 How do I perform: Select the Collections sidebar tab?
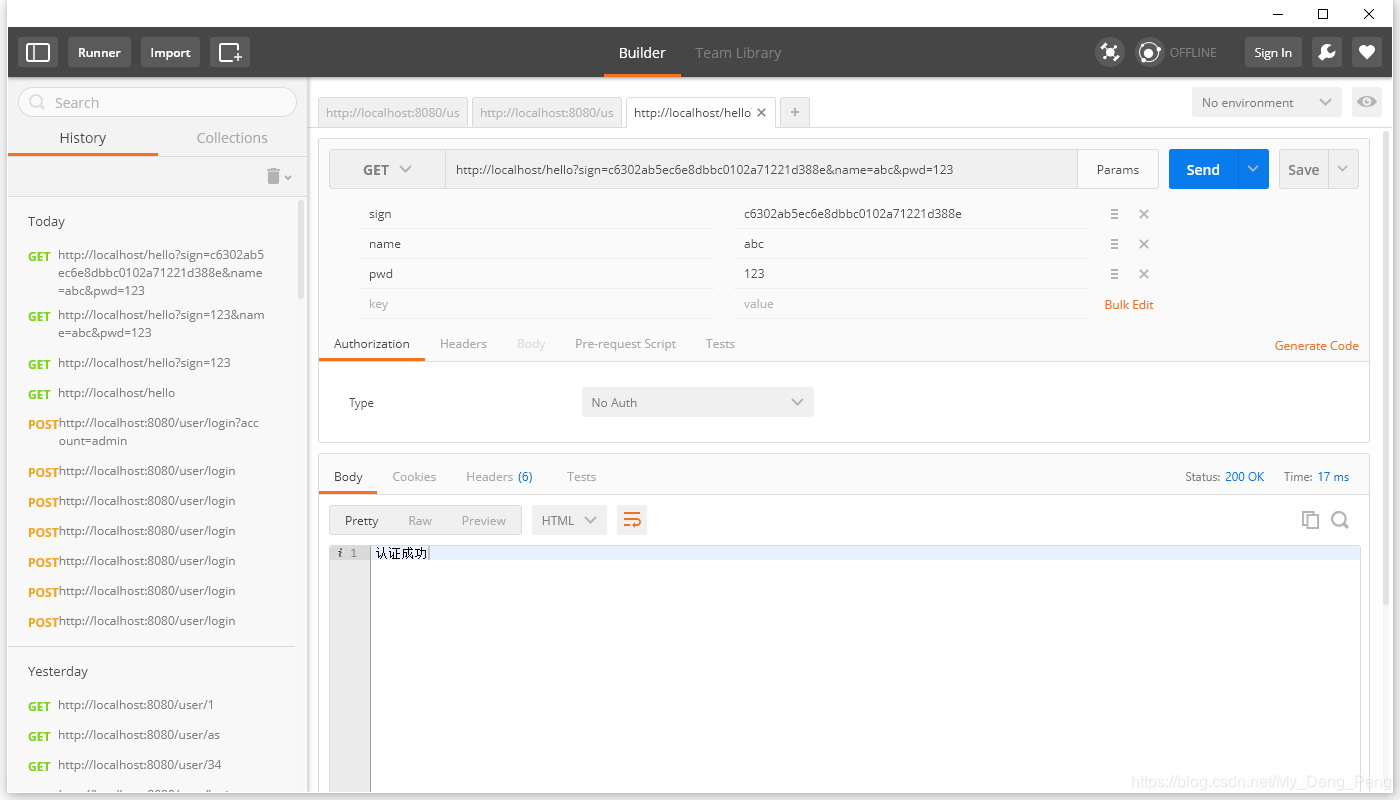coord(232,138)
